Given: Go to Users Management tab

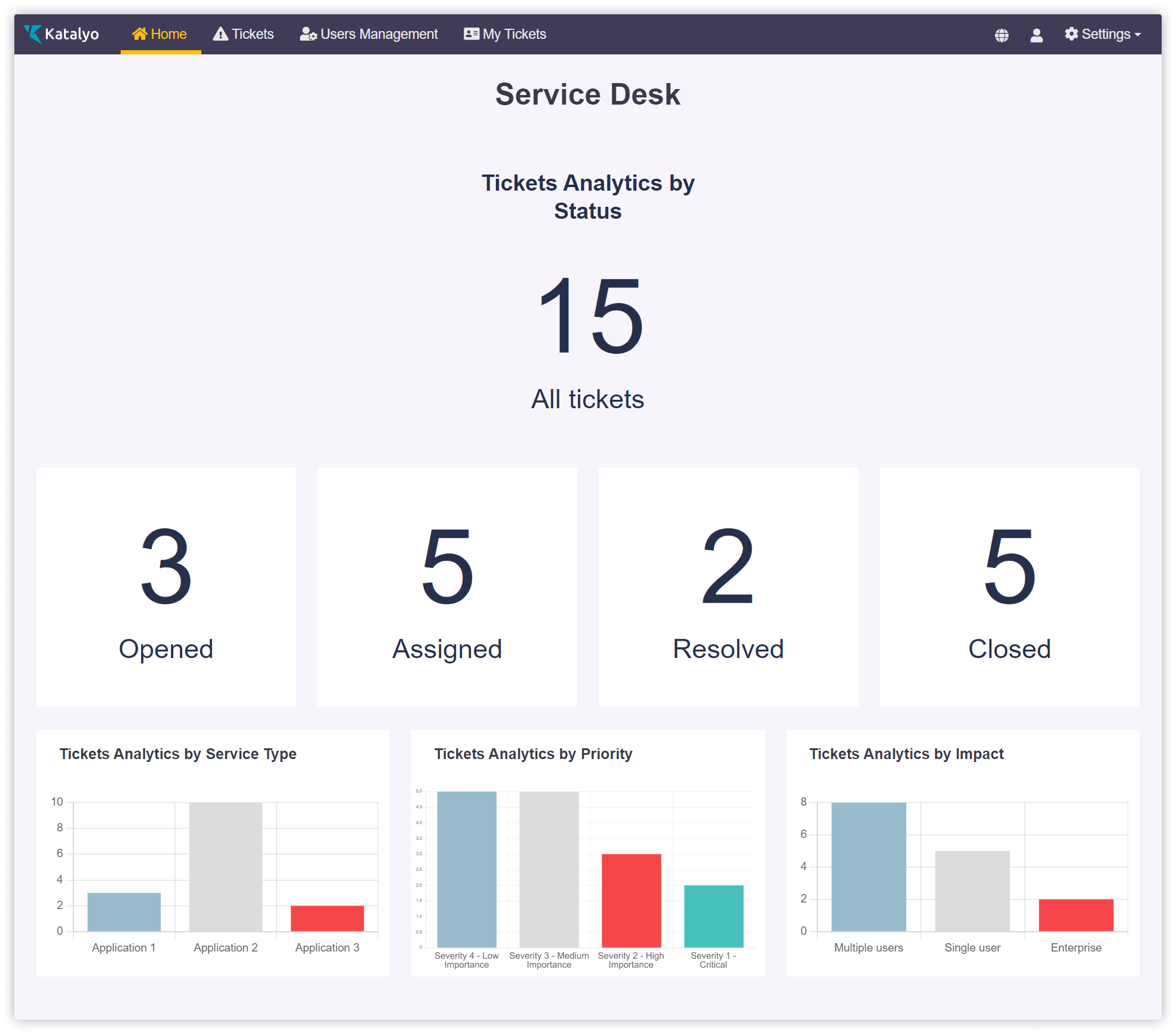Looking at the screenshot, I should [x=379, y=34].
